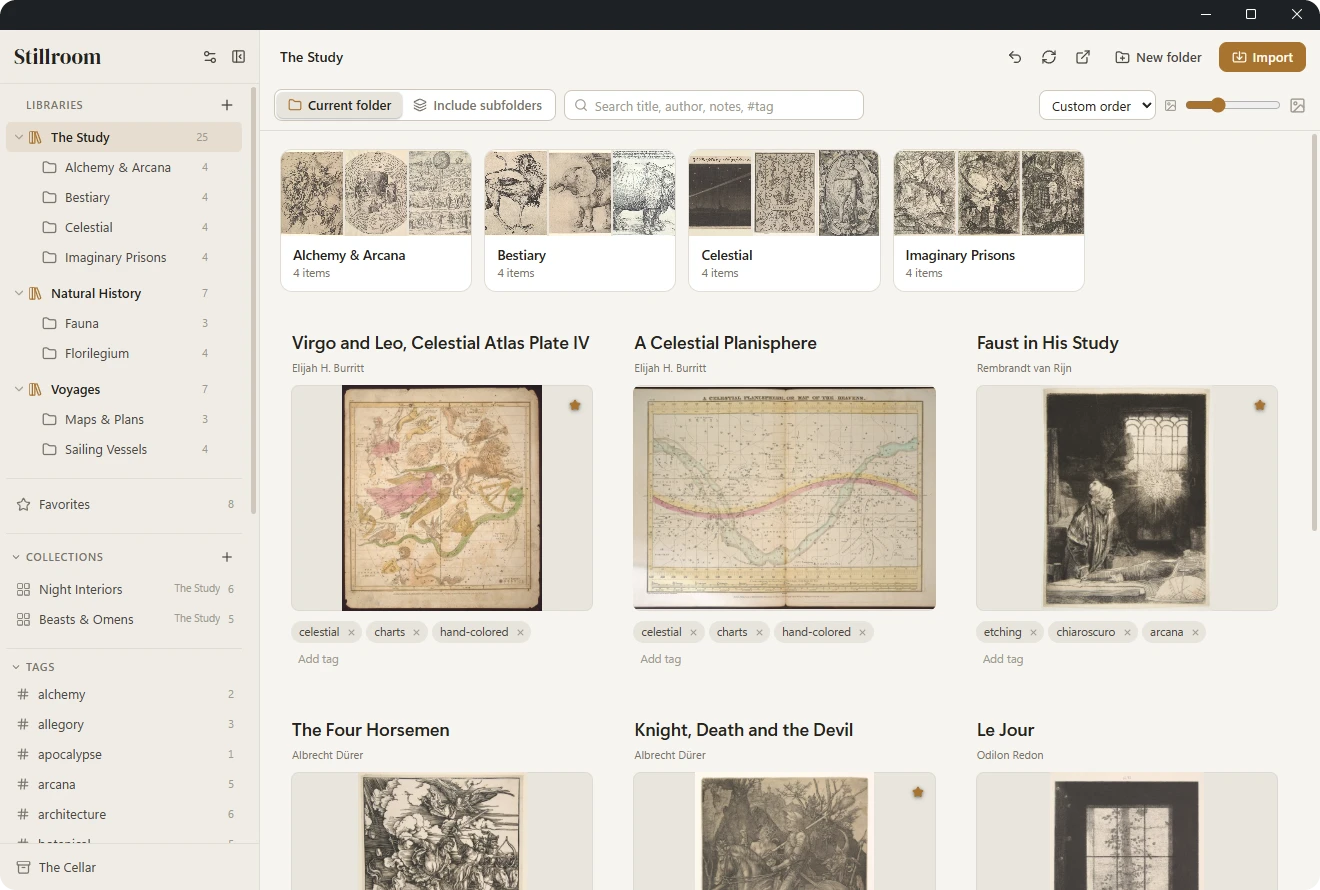Open in external window icon
Image resolution: width=1320 pixels, height=890 pixels.
(1083, 57)
